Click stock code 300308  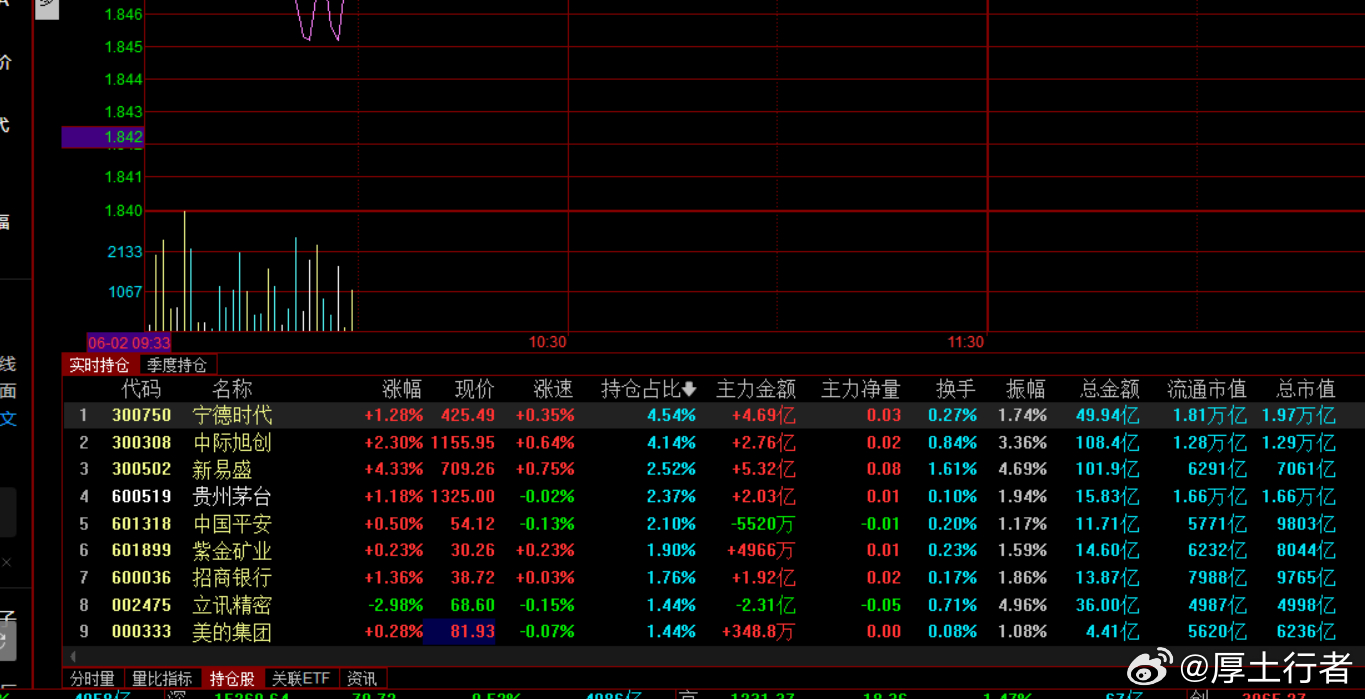[x=141, y=442]
